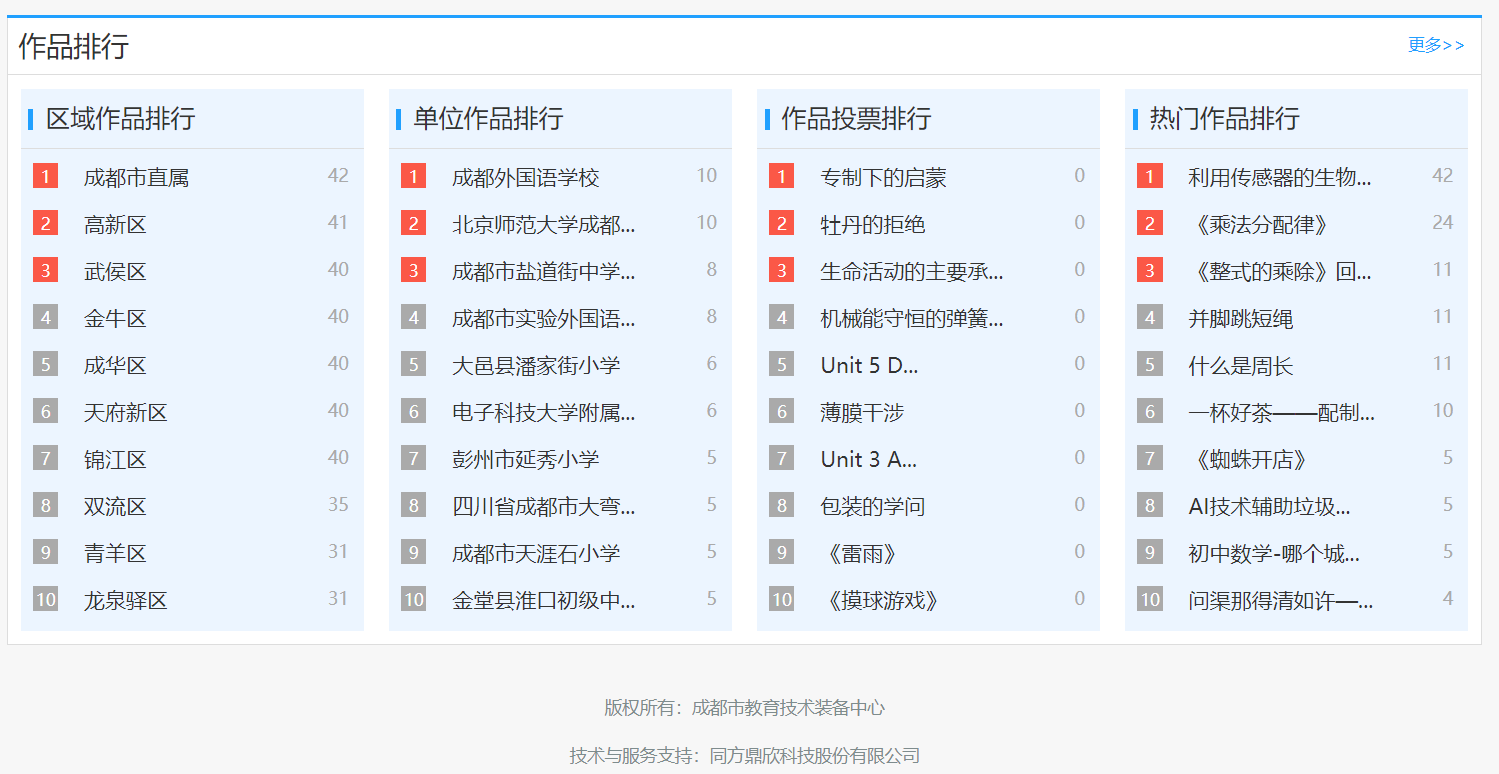Click the rank 9 badge beside 《雷雨》
Image resolution: width=1499 pixels, height=774 pixels.
pyautogui.click(x=781, y=553)
